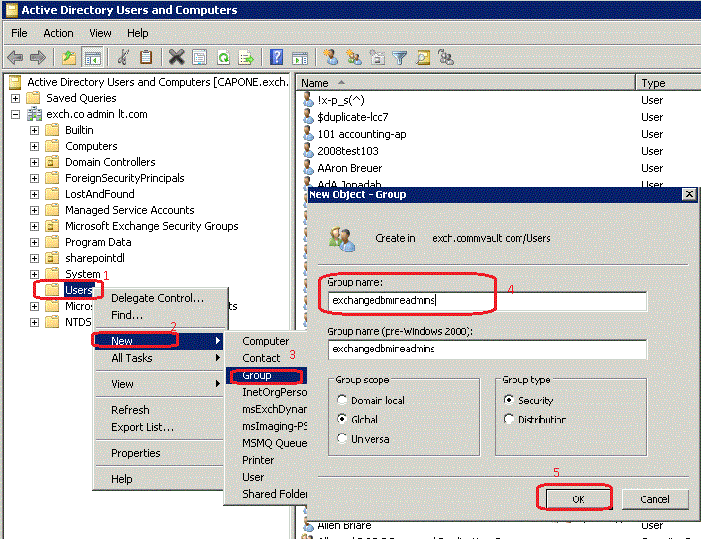Click the filter funnel toolbar icon
This screenshot has height=539, width=701.
tap(400, 58)
